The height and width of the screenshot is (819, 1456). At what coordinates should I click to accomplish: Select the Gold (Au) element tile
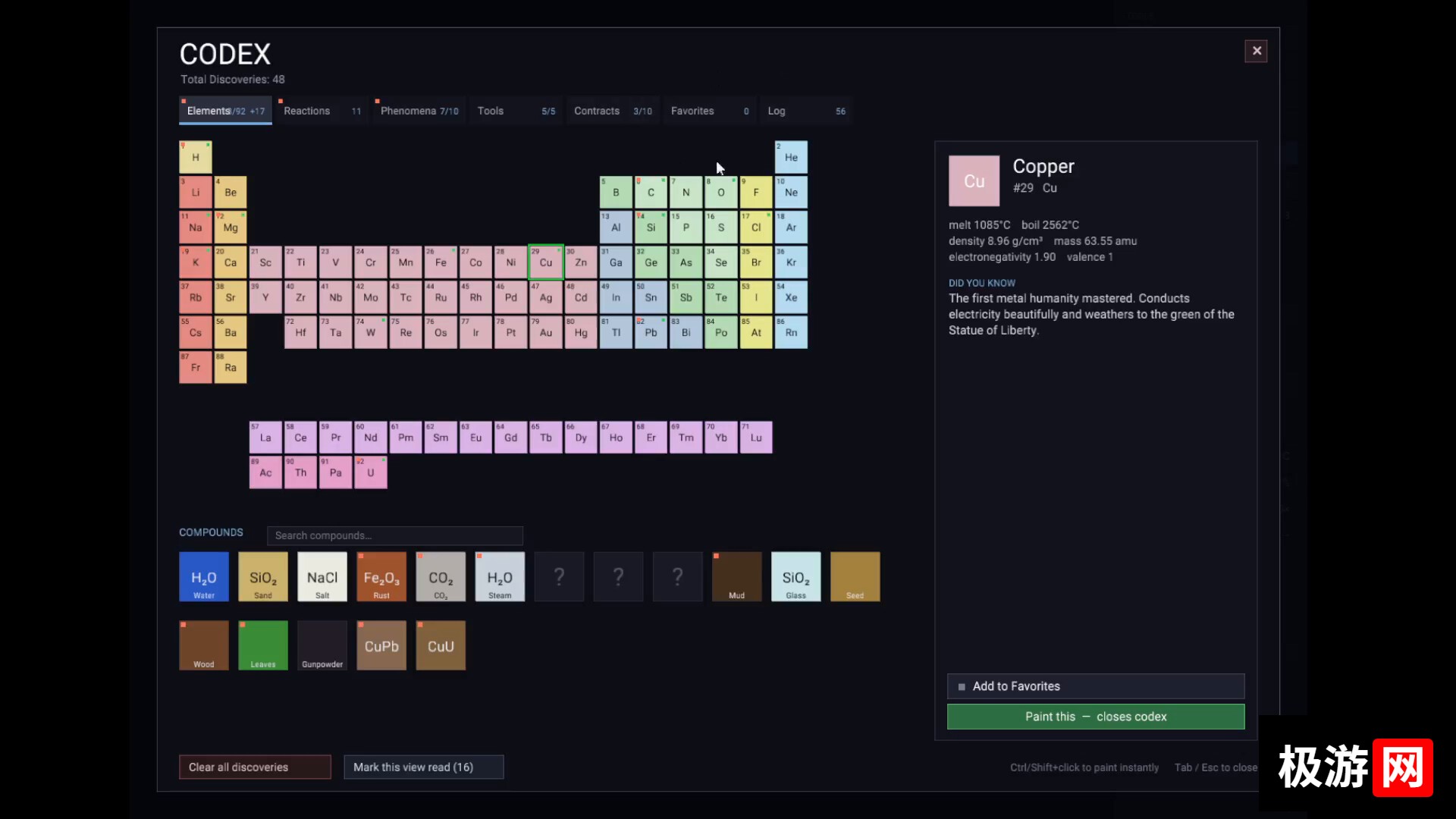[x=546, y=332]
